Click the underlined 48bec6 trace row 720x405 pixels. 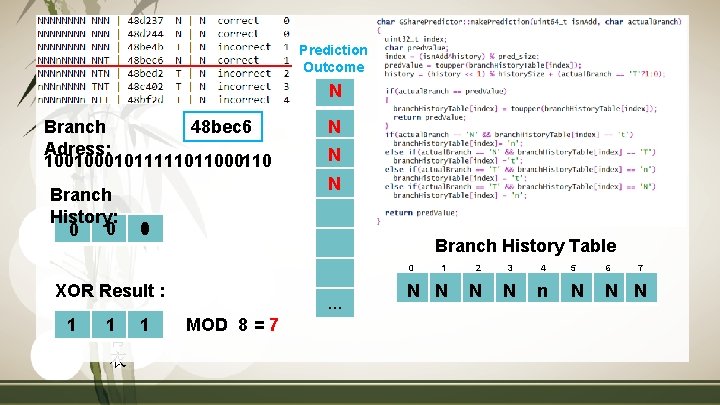[x=163, y=60]
